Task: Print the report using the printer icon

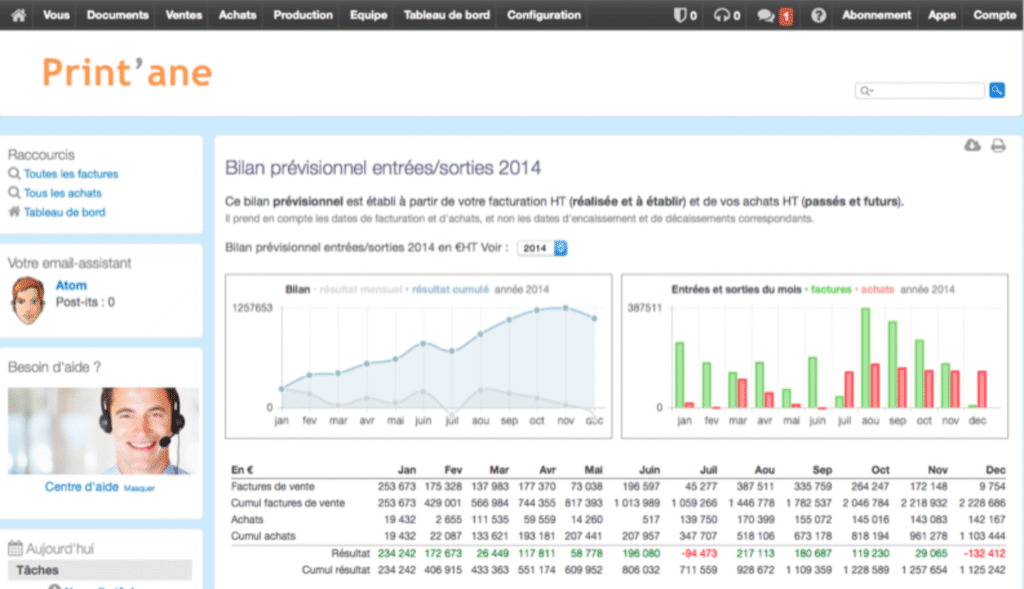Action: pyautogui.click(x=997, y=146)
